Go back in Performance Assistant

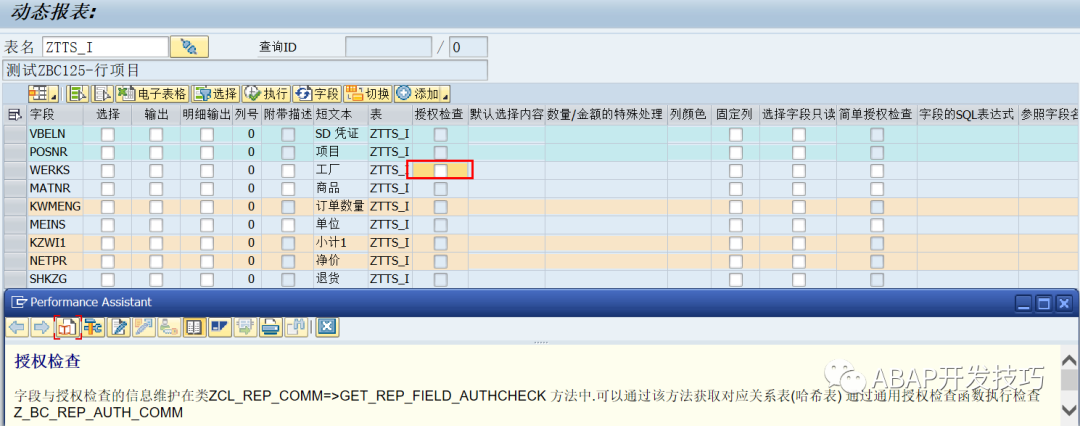coord(18,327)
